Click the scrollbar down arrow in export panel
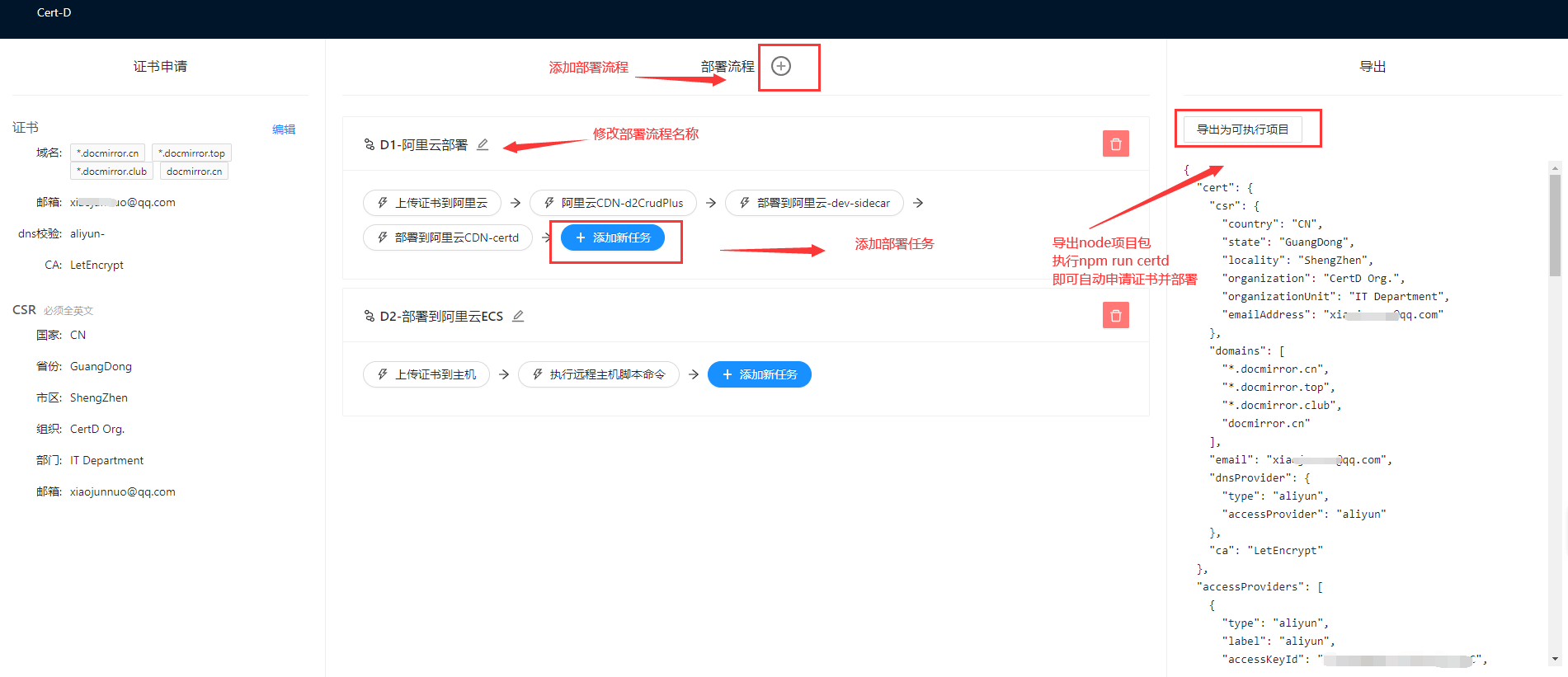 pos(1555,659)
